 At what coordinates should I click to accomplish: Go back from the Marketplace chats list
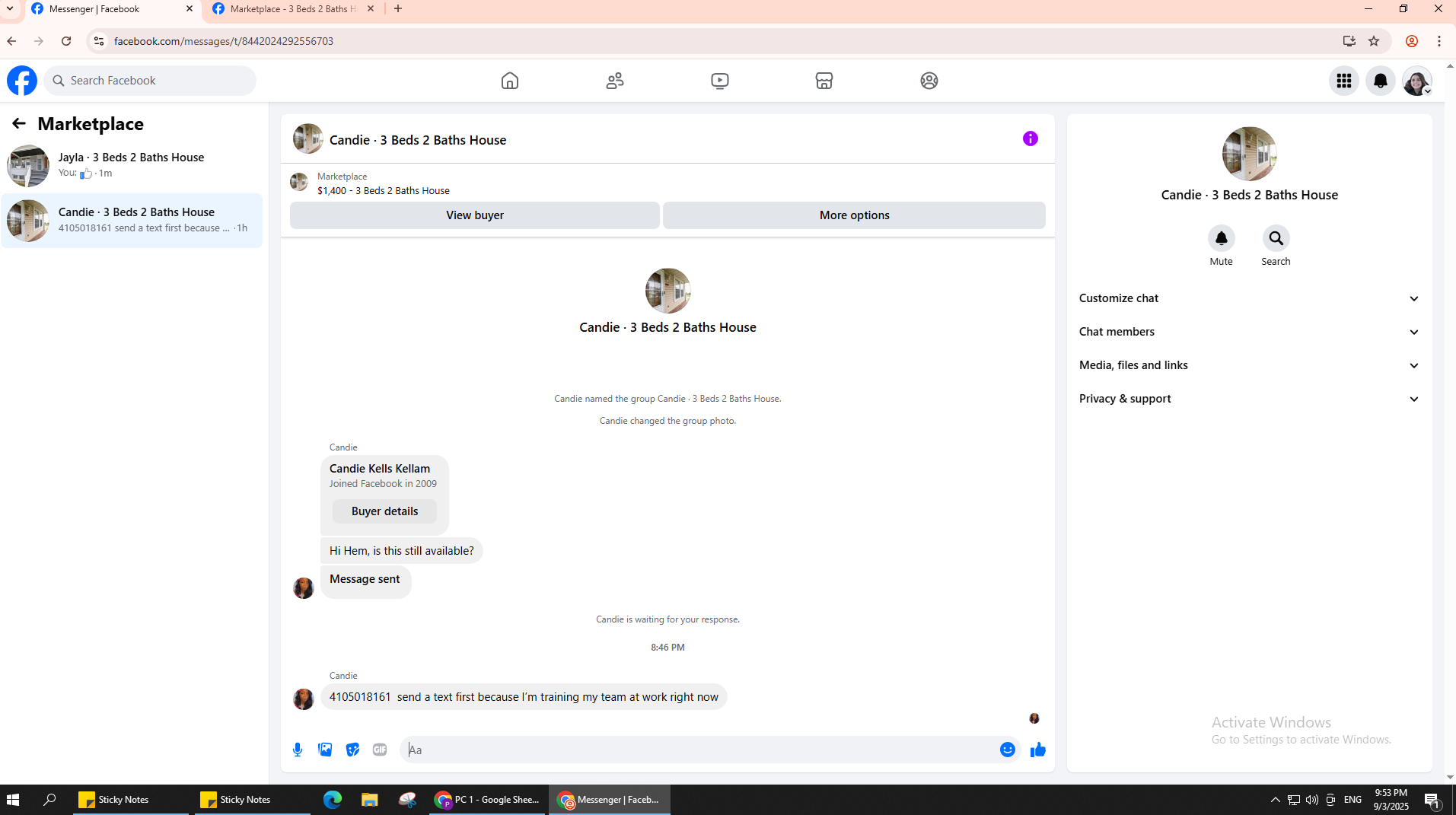19,123
